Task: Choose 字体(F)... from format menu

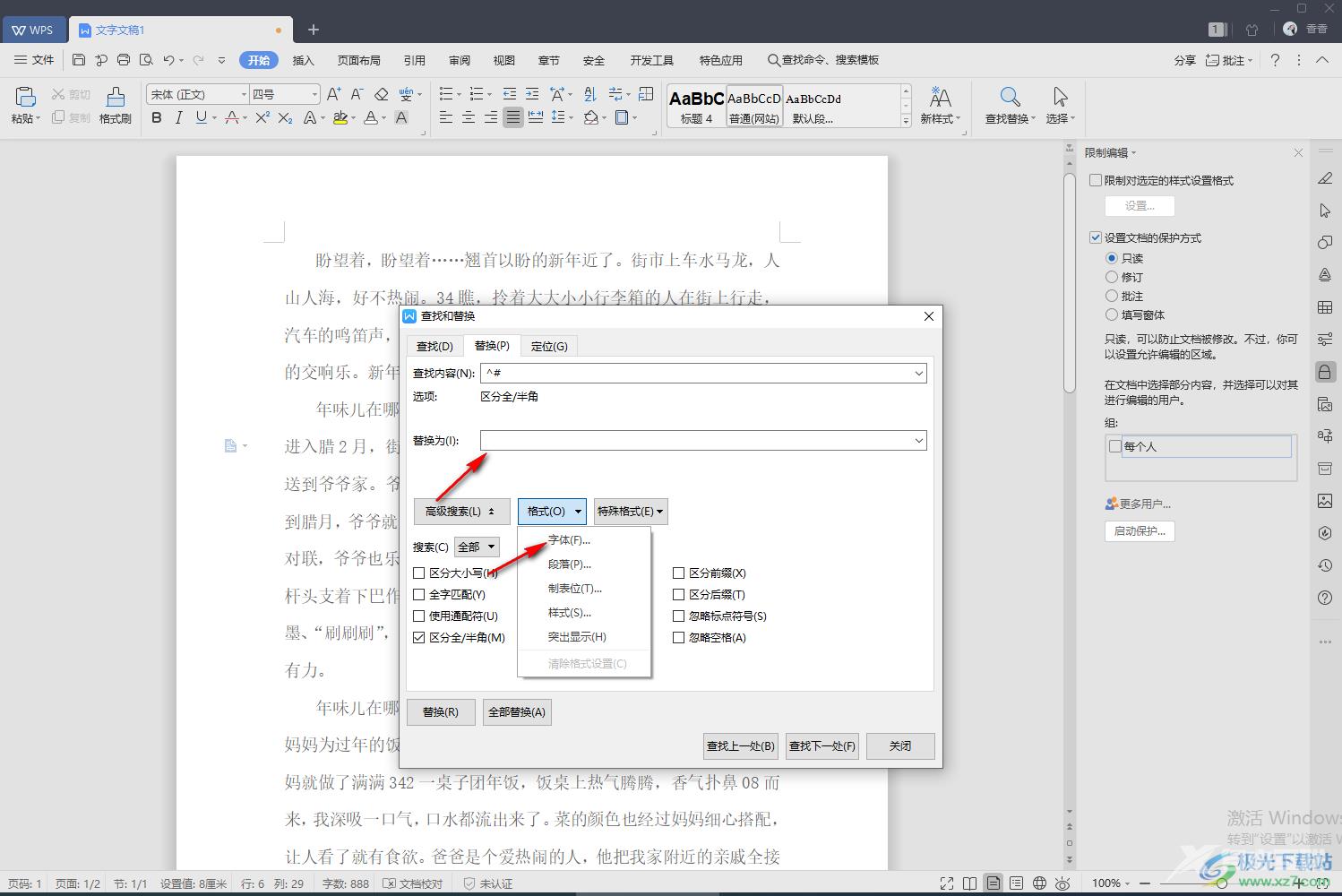Action: [584, 540]
